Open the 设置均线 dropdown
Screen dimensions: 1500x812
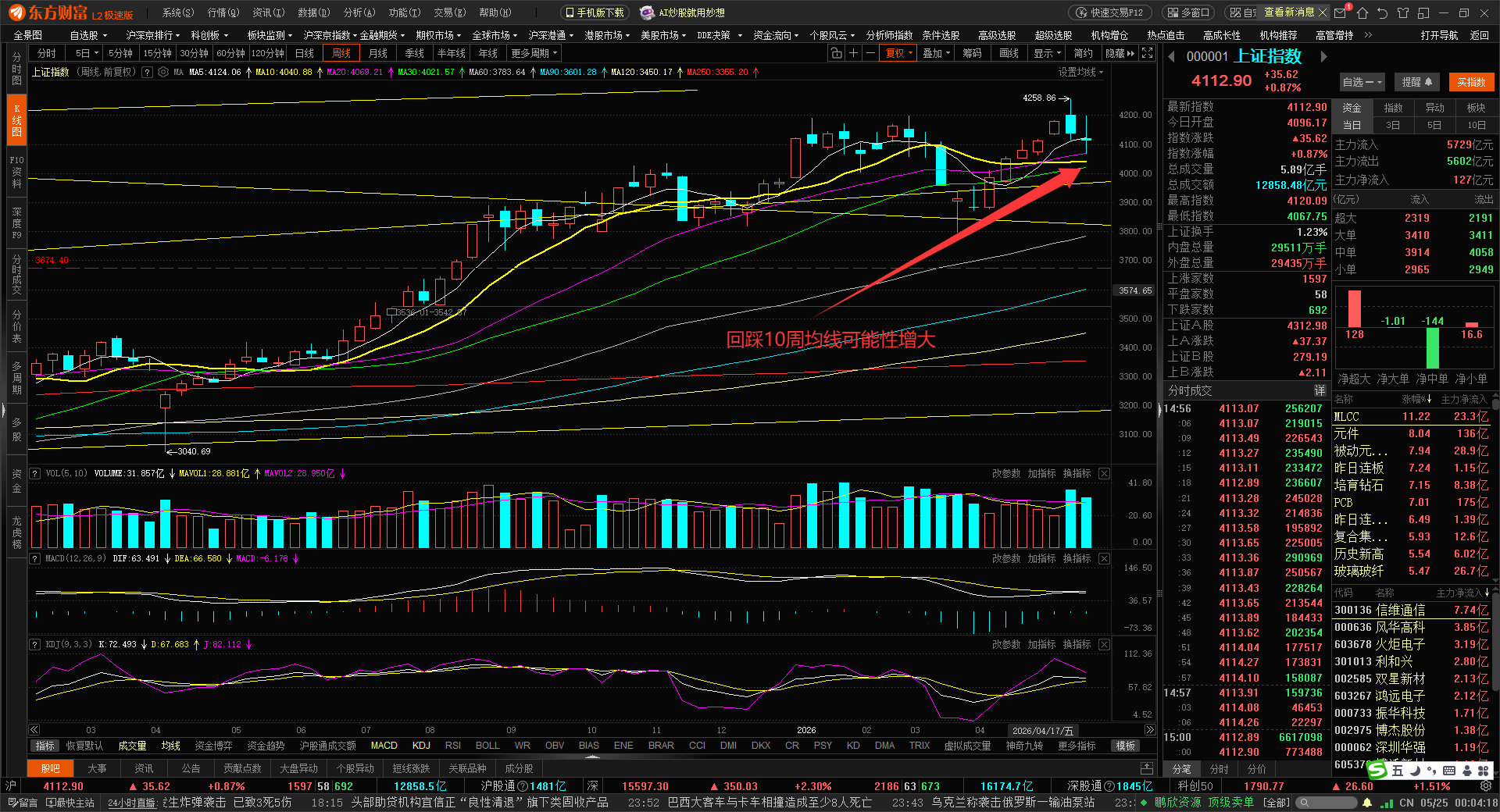click(x=1081, y=72)
